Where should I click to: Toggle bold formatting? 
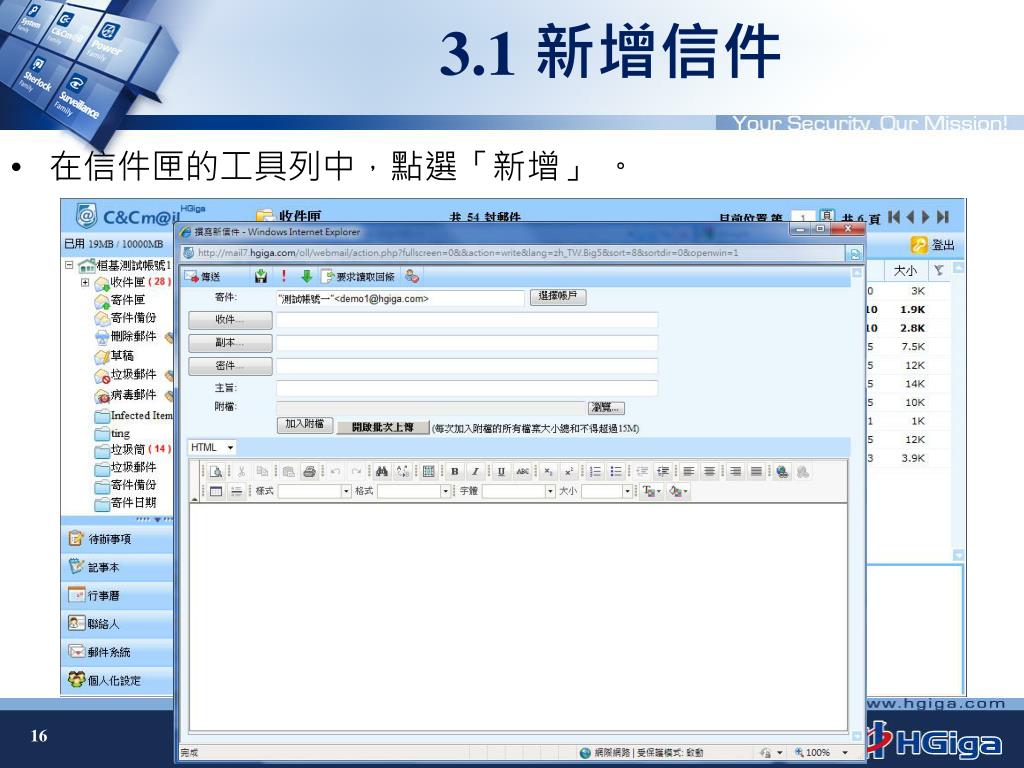pos(455,472)
